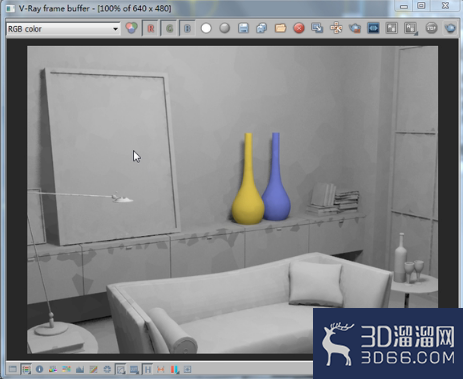The width and height of the screenshot is (463, 379).
Task: Open the RGB color channel dropdown
Action: pos(63,29)
